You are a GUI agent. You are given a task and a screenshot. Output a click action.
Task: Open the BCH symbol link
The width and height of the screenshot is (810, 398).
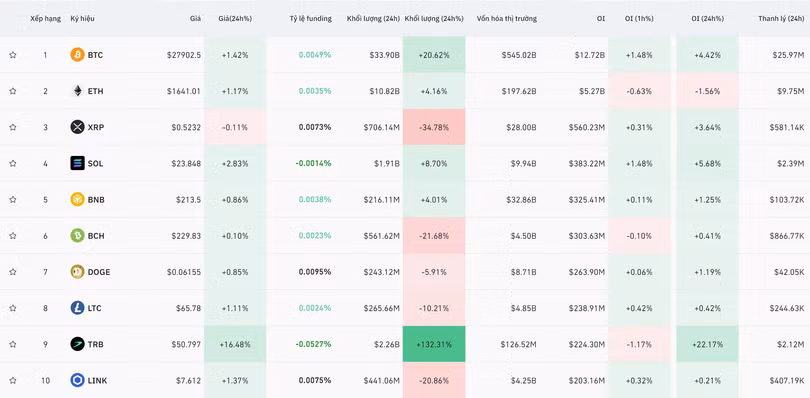[x=96, y=236]
